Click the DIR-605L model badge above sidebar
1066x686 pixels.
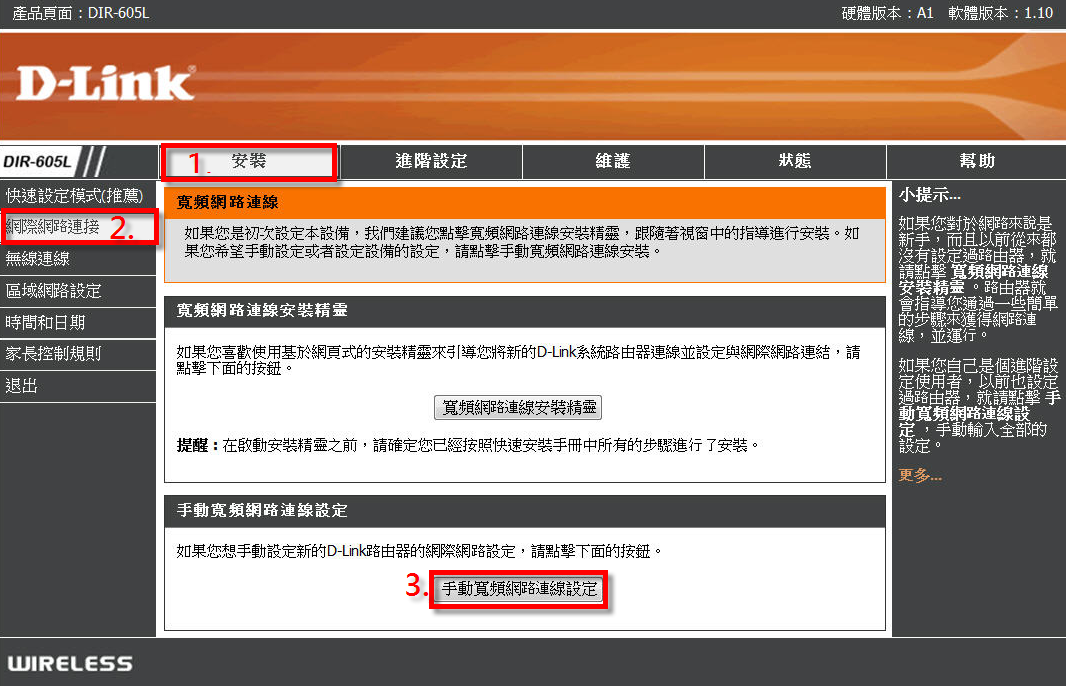click(x=38, y=162)
